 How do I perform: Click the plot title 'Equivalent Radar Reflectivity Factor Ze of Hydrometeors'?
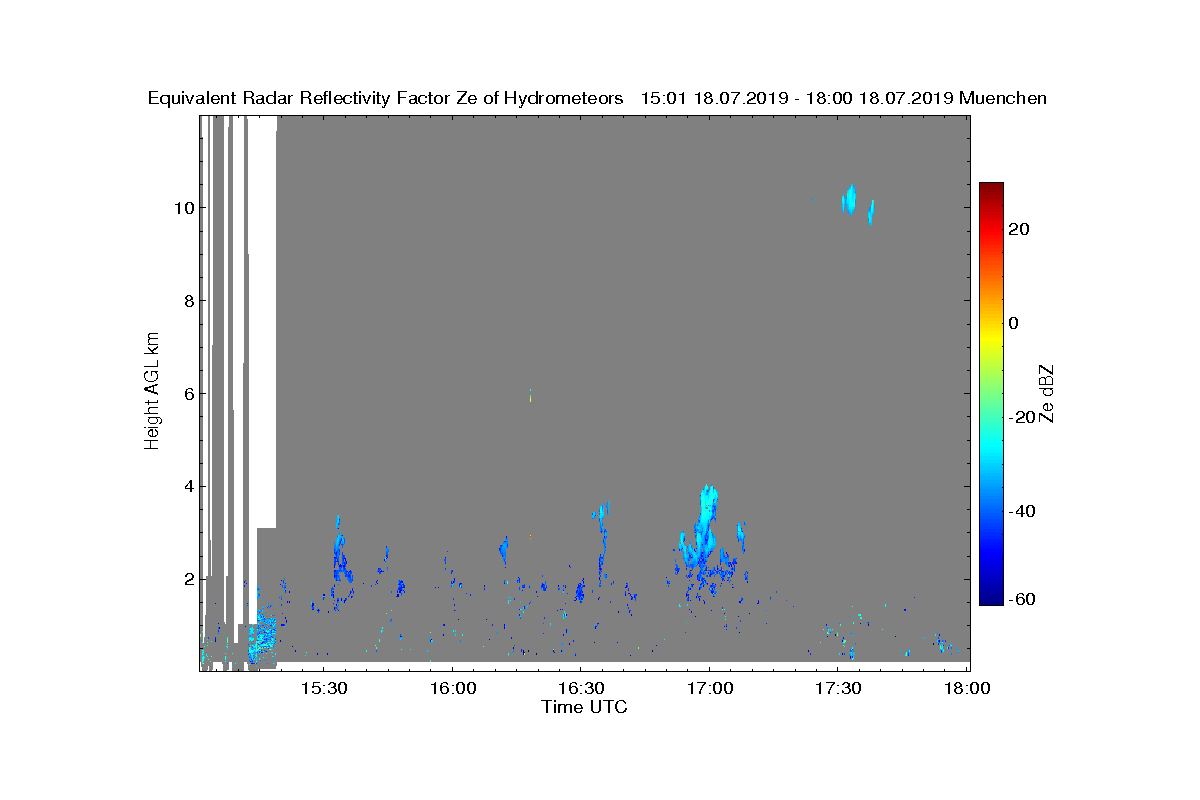[x=385, y=98]
